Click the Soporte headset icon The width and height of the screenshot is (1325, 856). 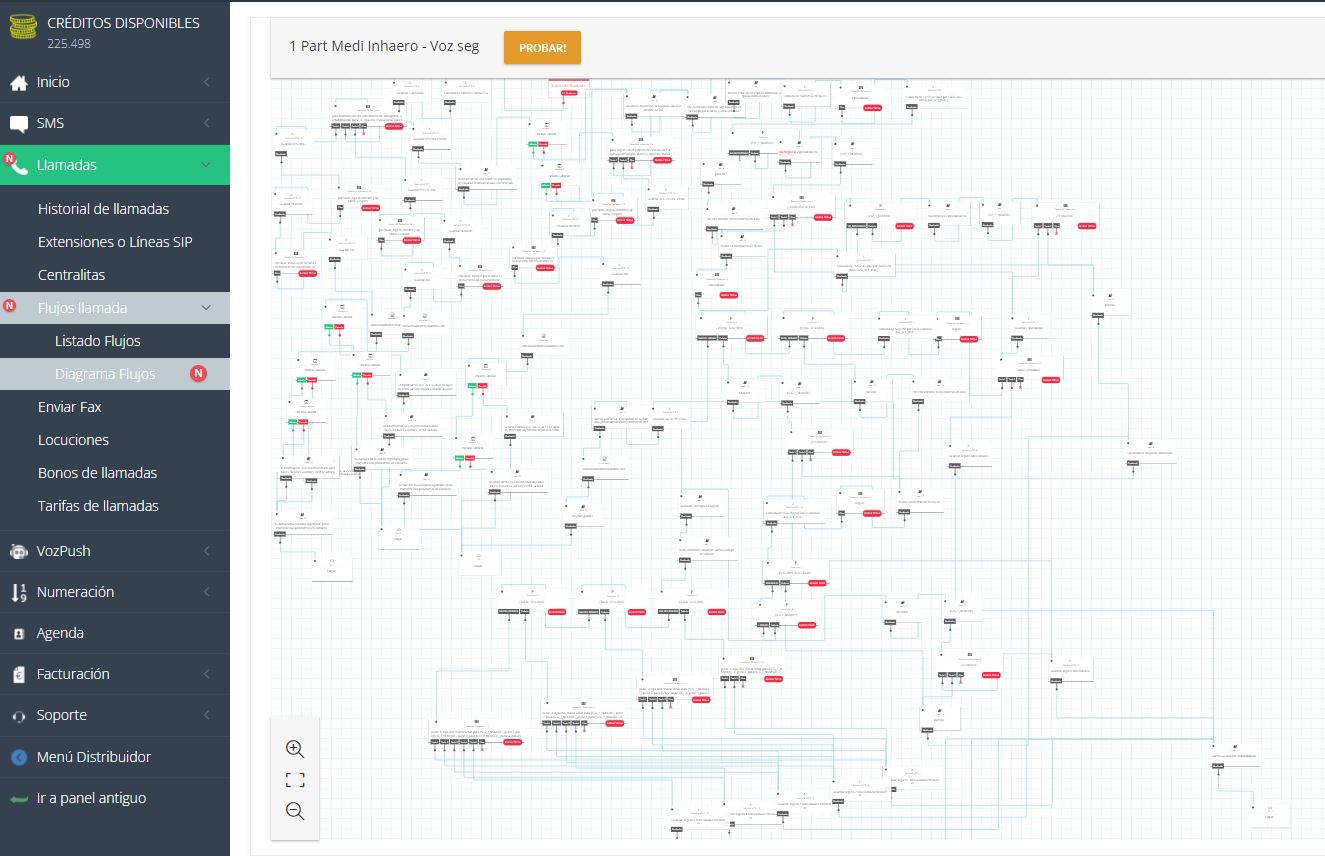[x=18, y=716]
